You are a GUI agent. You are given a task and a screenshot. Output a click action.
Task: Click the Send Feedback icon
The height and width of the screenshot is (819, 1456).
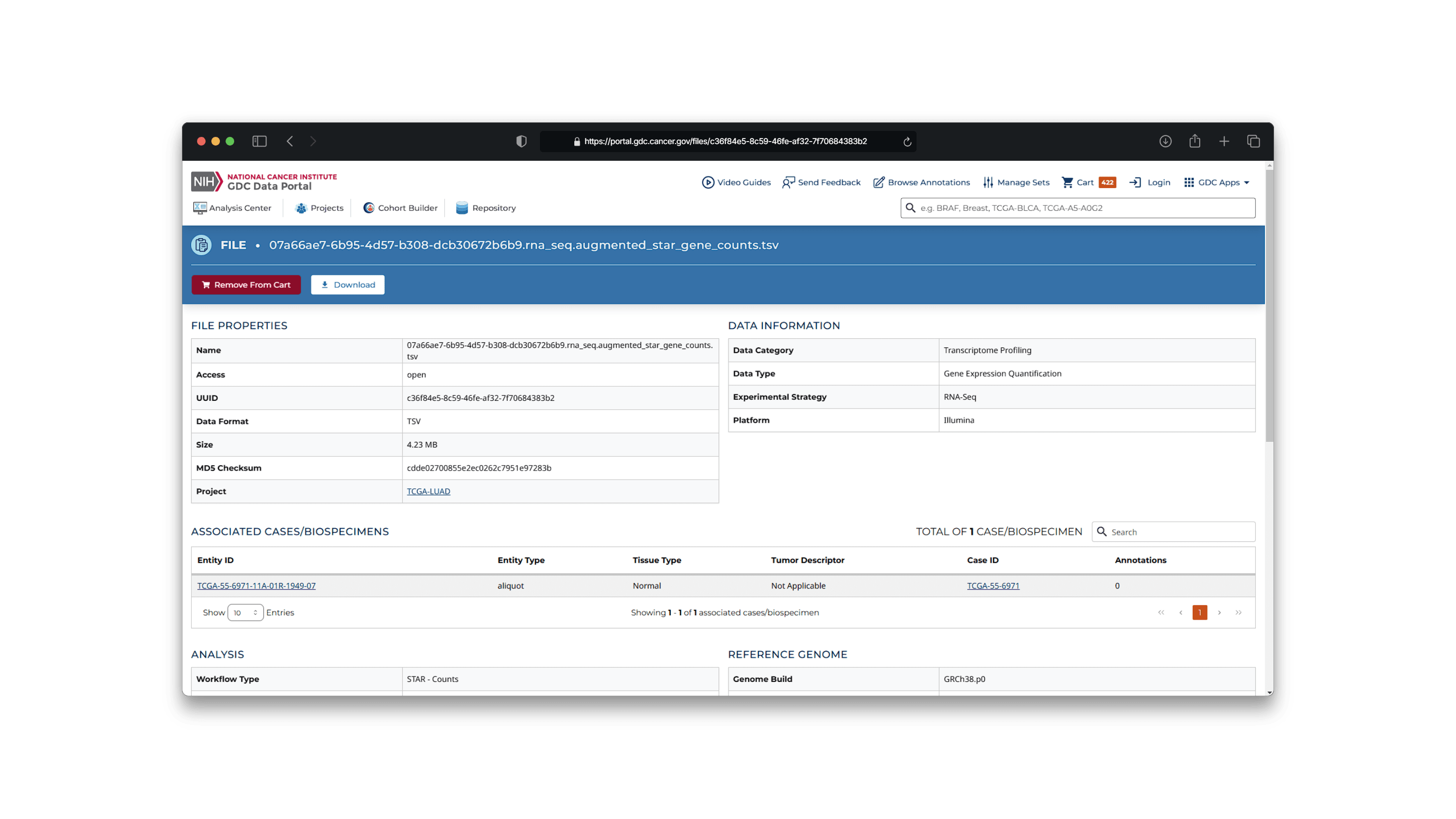pyautogui.click(x=788, y=182)
